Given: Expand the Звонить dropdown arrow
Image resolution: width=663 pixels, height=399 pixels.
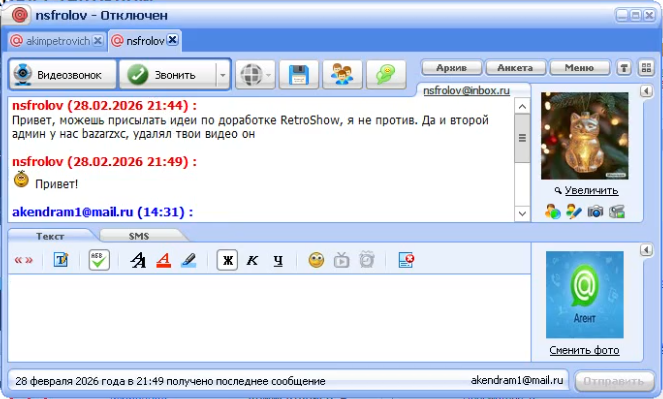Looking at the screenshot, I should pyautogui.click(x=223, y=75).
